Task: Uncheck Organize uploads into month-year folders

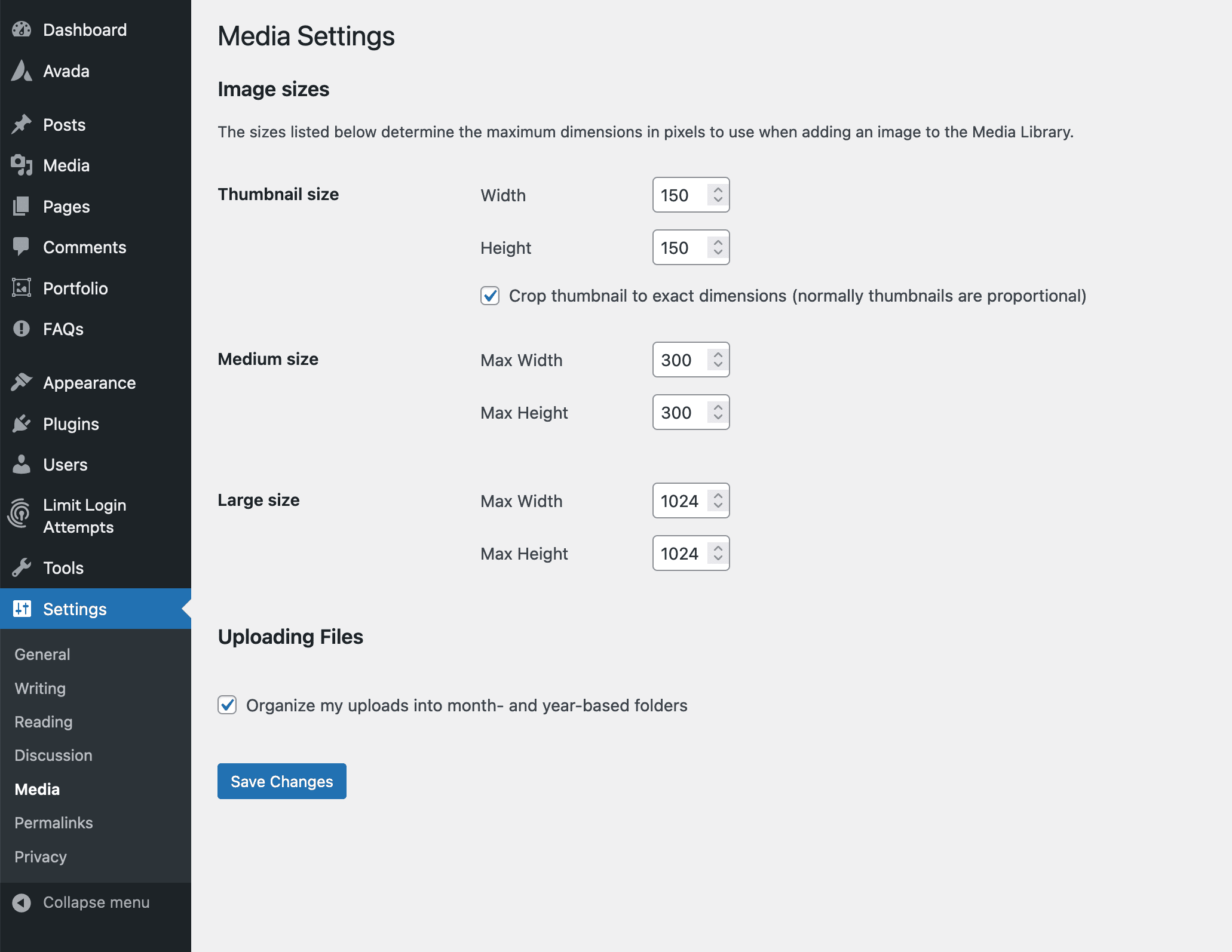Action: [x=227, y=705]
